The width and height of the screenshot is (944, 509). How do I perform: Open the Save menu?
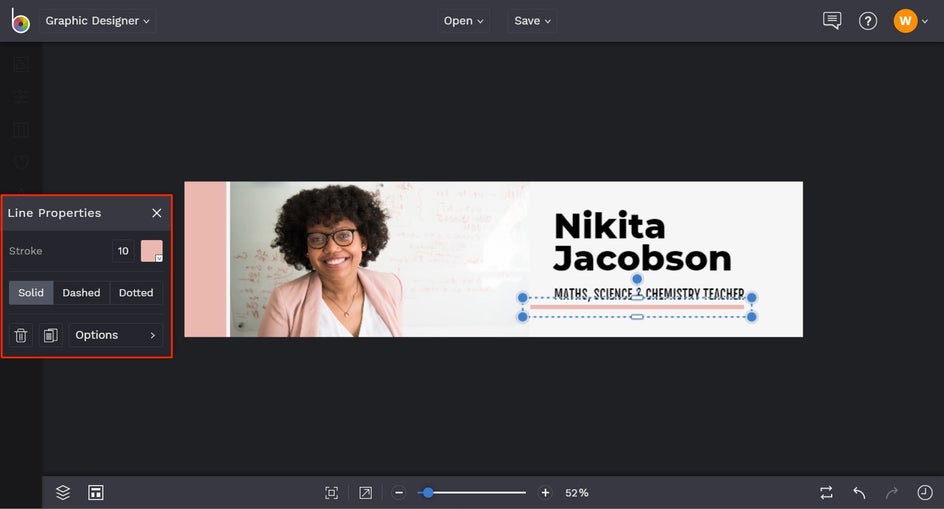tap(532, 21)
